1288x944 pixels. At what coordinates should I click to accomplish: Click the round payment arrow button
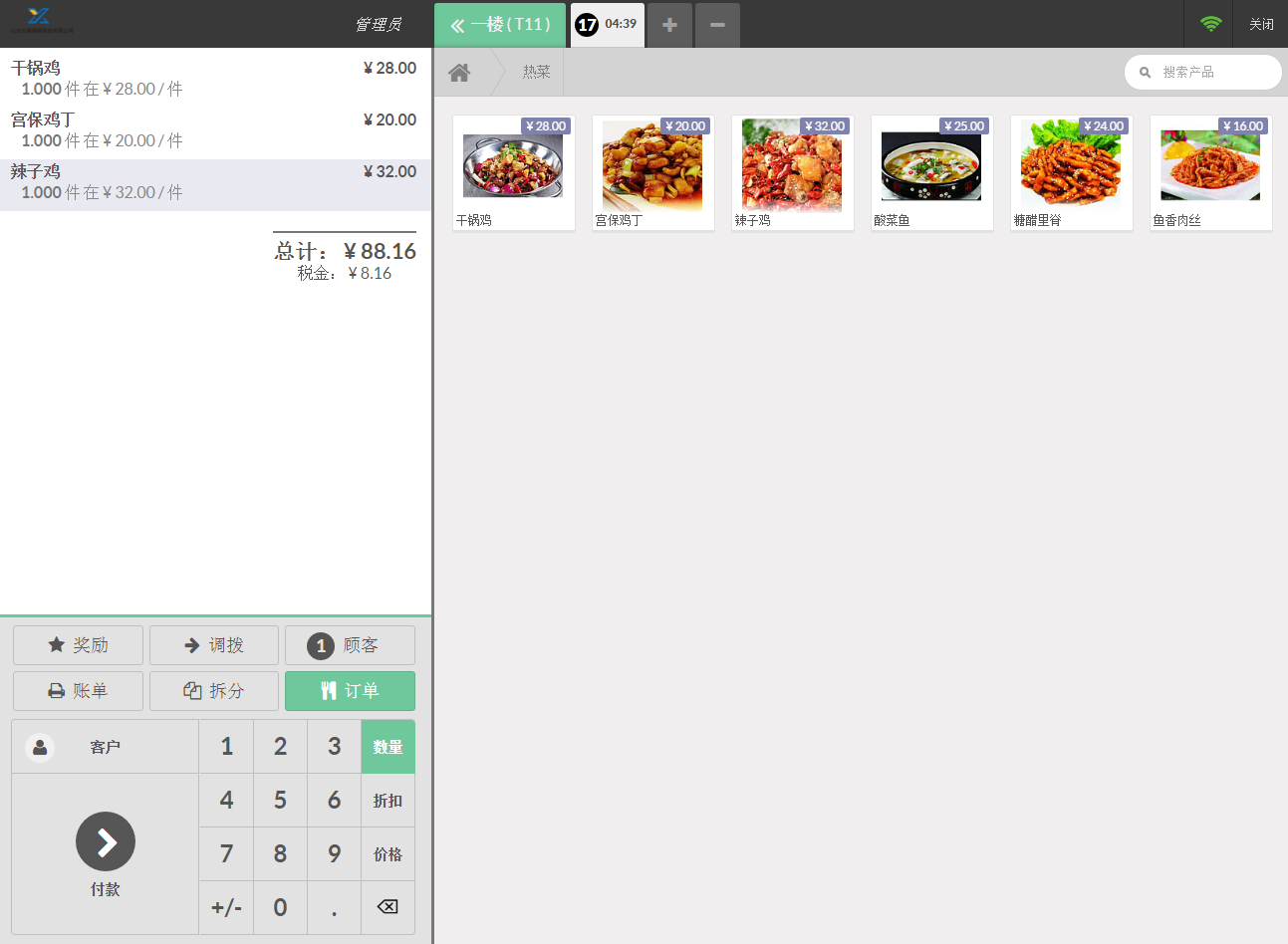106,841
